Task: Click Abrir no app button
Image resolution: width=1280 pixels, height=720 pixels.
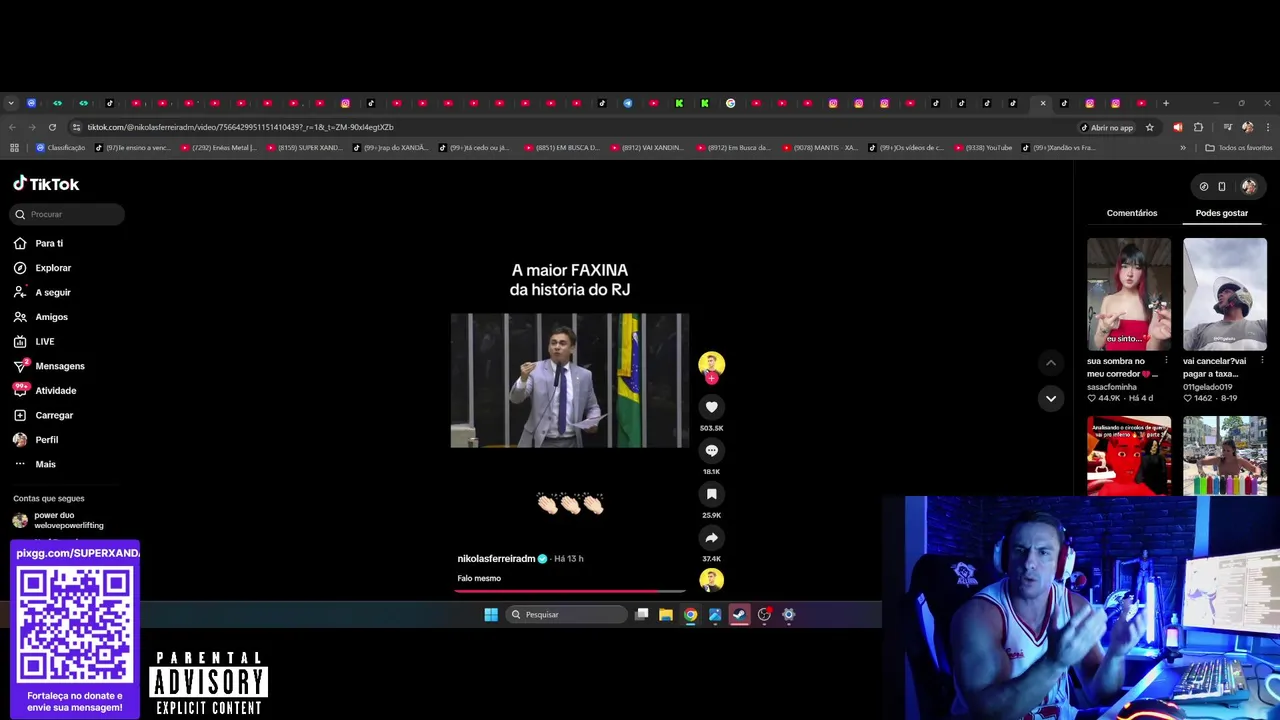Action: tap(1107, 127)
